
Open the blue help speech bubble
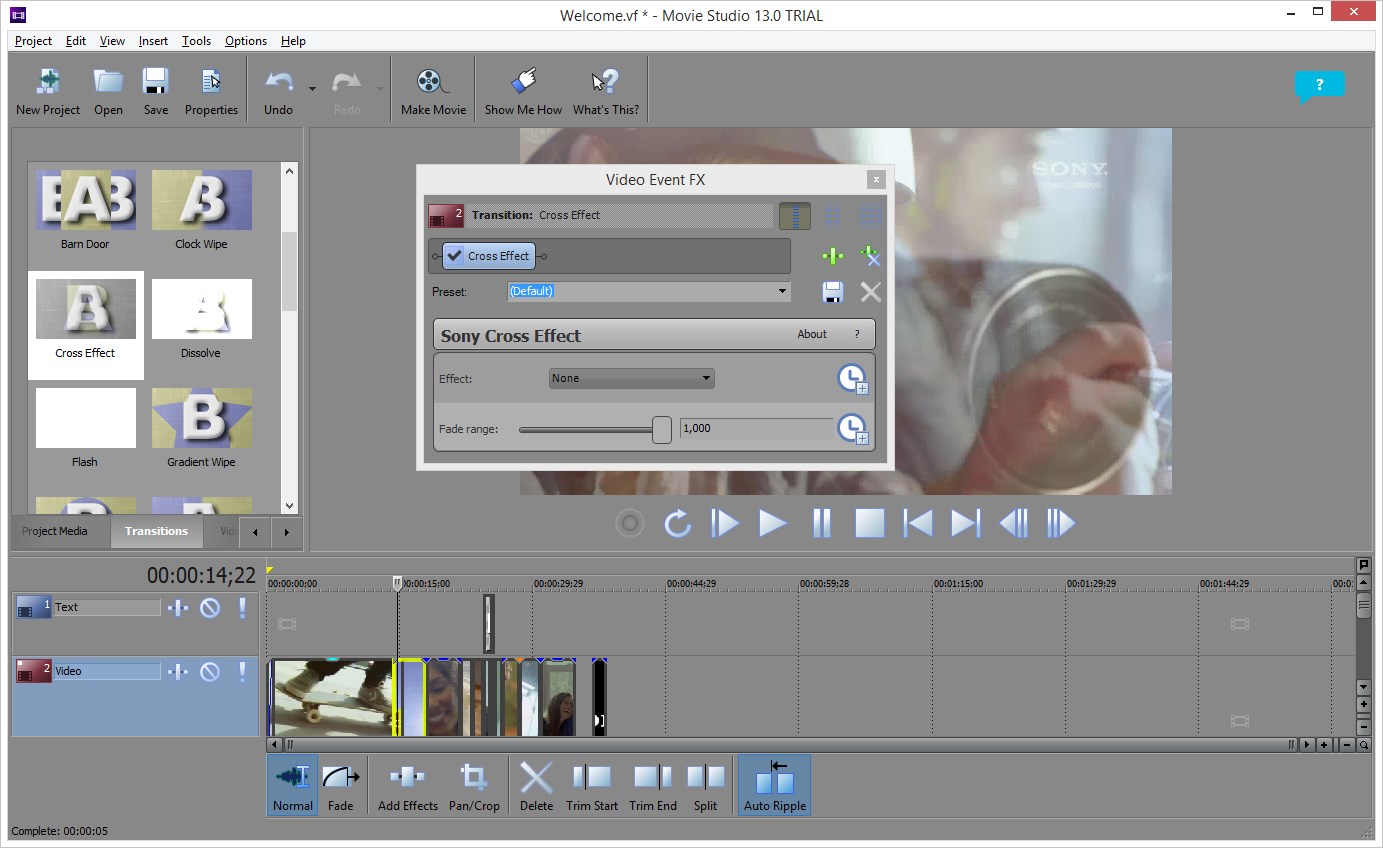point(1319,87)
